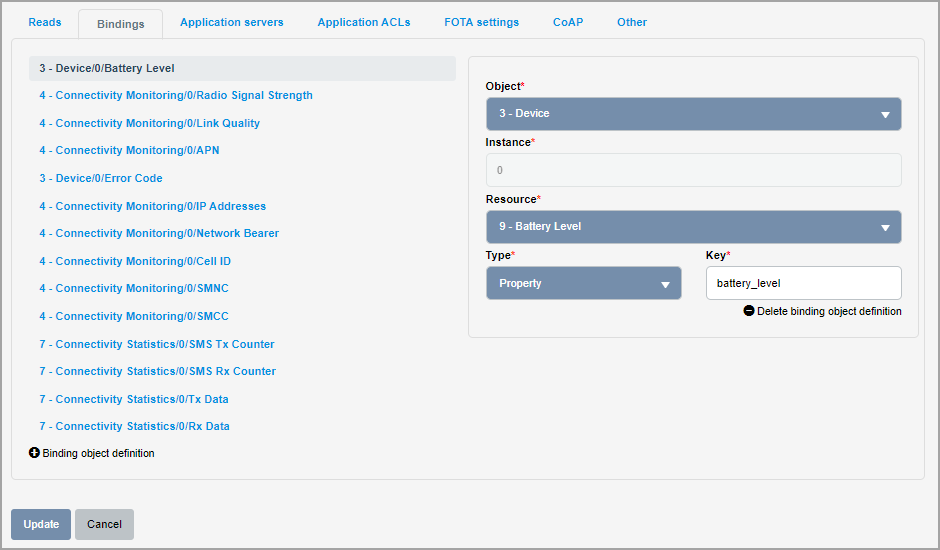
Task: Click the Cancel button
Action: [104, 524]
